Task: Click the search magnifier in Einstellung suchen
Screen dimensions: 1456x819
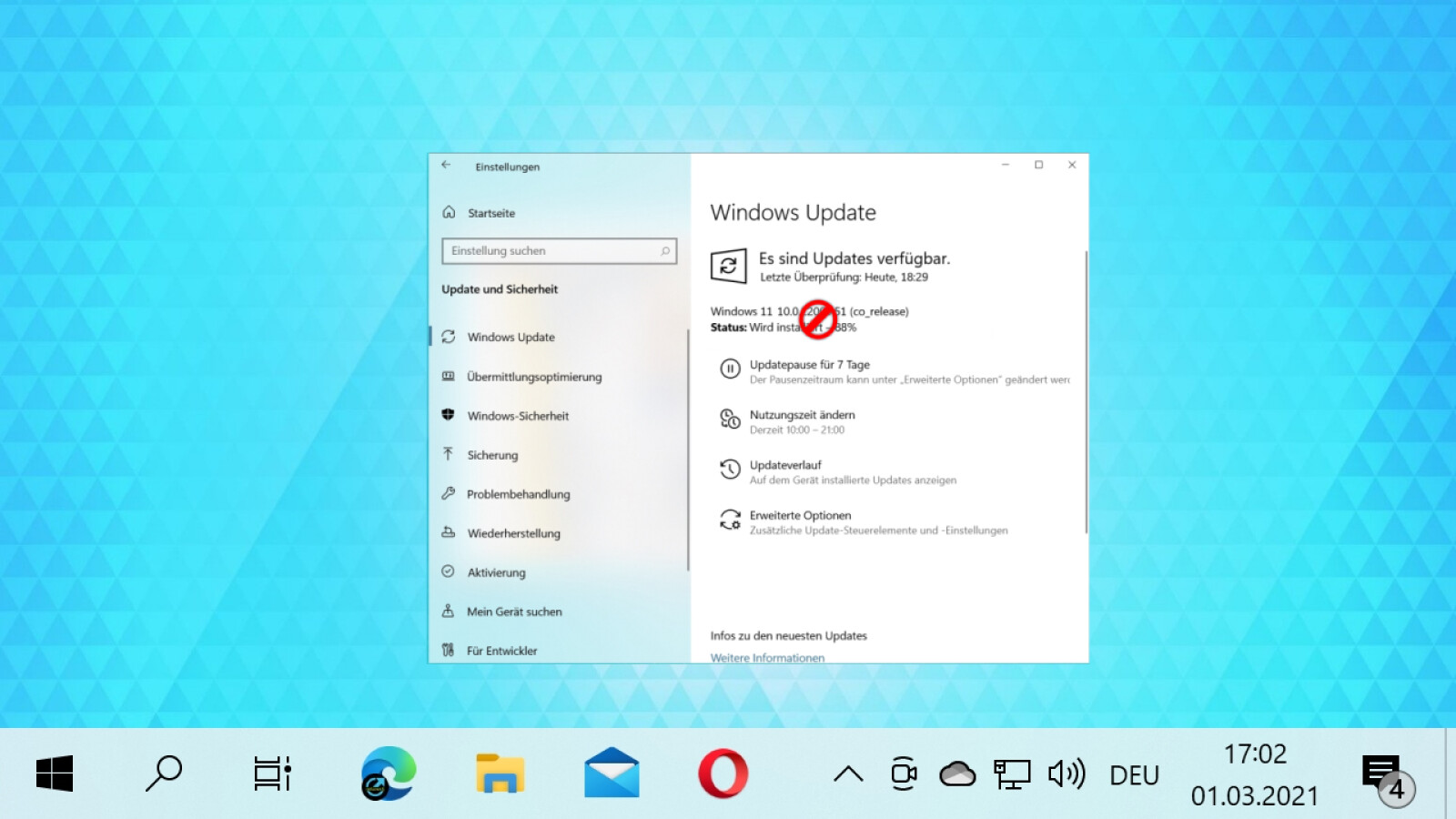Action: tap(665, 251)
